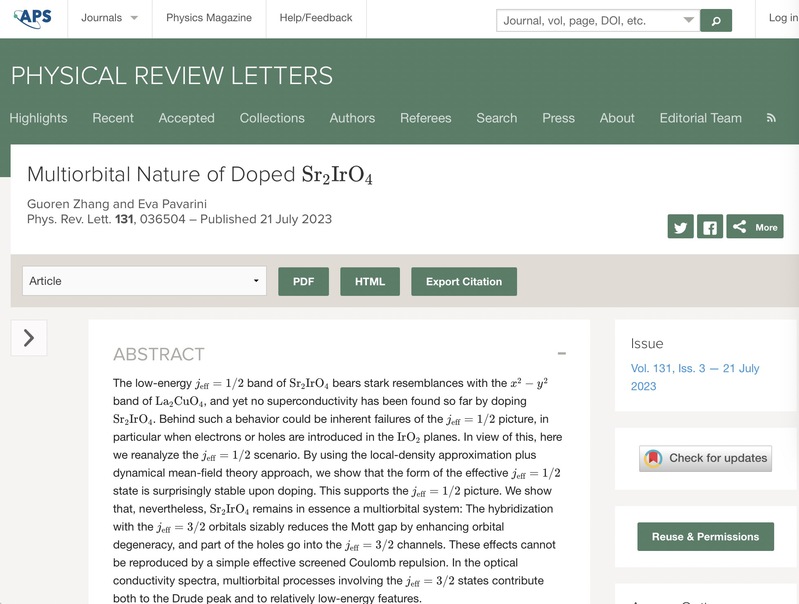This screenshot has height=604, width=799.
Task: Share article on Facebook
Action: tap(709, 227)
